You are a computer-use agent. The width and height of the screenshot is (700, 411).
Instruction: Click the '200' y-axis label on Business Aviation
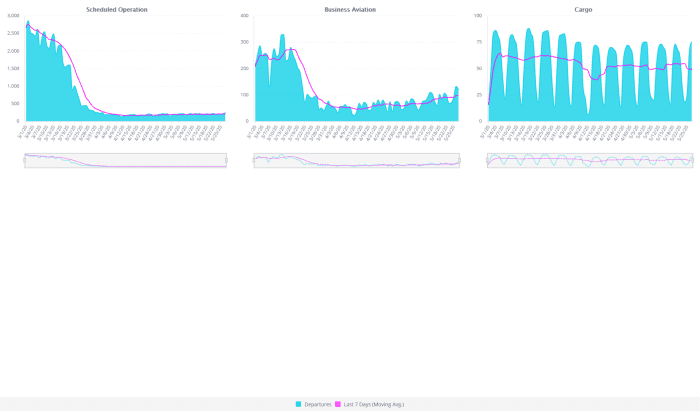click(244, 68)
